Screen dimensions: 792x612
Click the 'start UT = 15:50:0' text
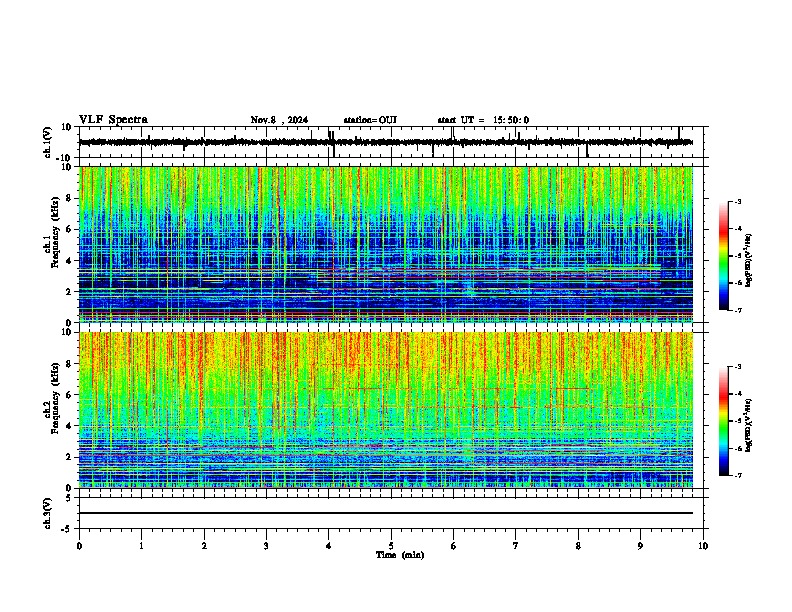click(483, 120)
